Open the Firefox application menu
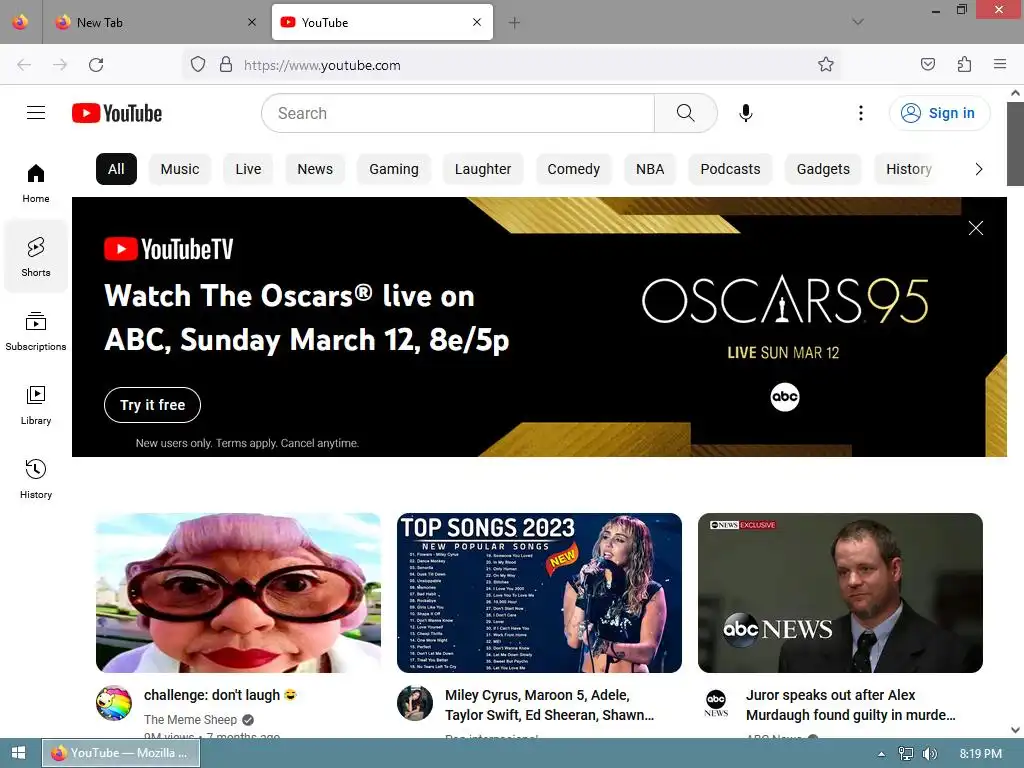This screenshot has height=768, width=1024. coord(1000,64)
